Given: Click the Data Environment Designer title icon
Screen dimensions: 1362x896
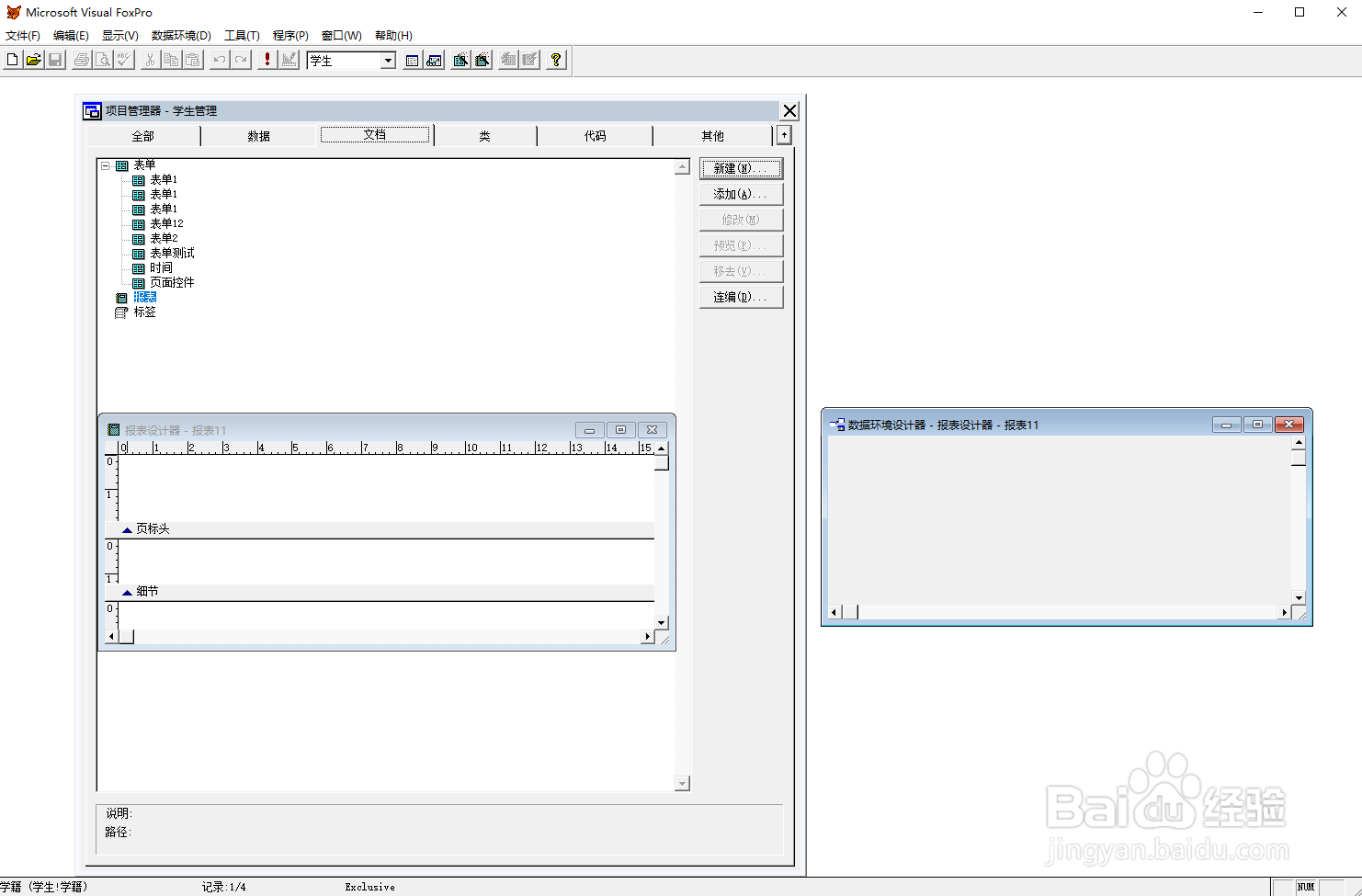Looking at the screenshot, I should point(837,425).
